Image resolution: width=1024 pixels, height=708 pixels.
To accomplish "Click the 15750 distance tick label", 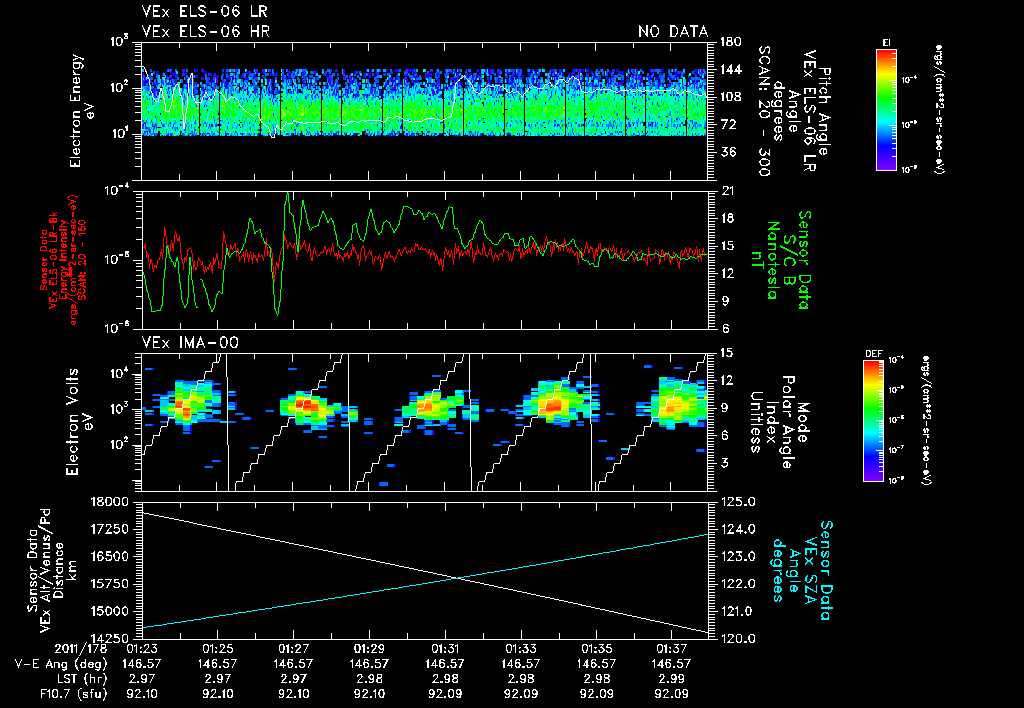I will (x=110, y=585).
